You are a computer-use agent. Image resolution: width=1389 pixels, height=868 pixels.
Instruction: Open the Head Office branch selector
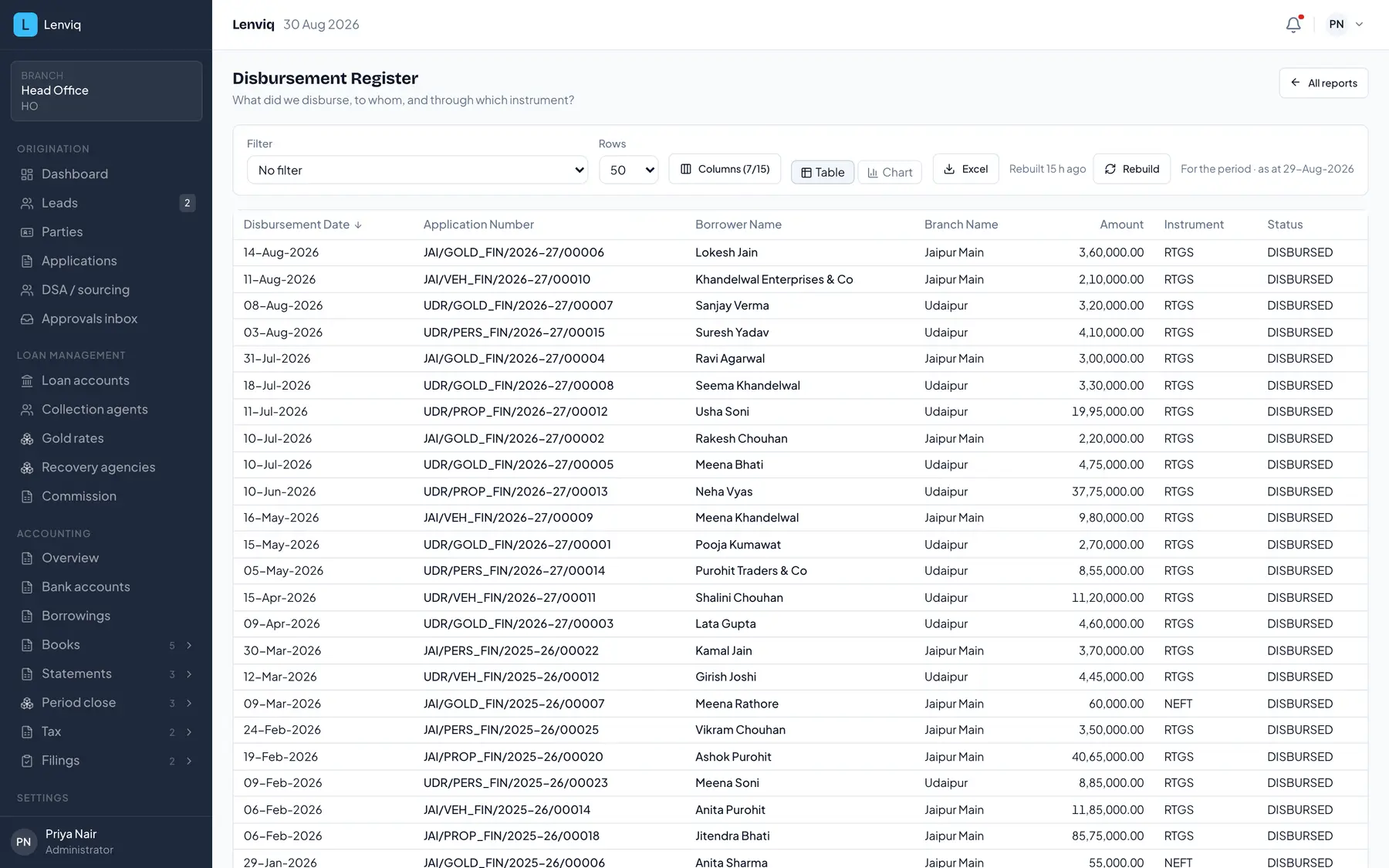tap(106, 91)
